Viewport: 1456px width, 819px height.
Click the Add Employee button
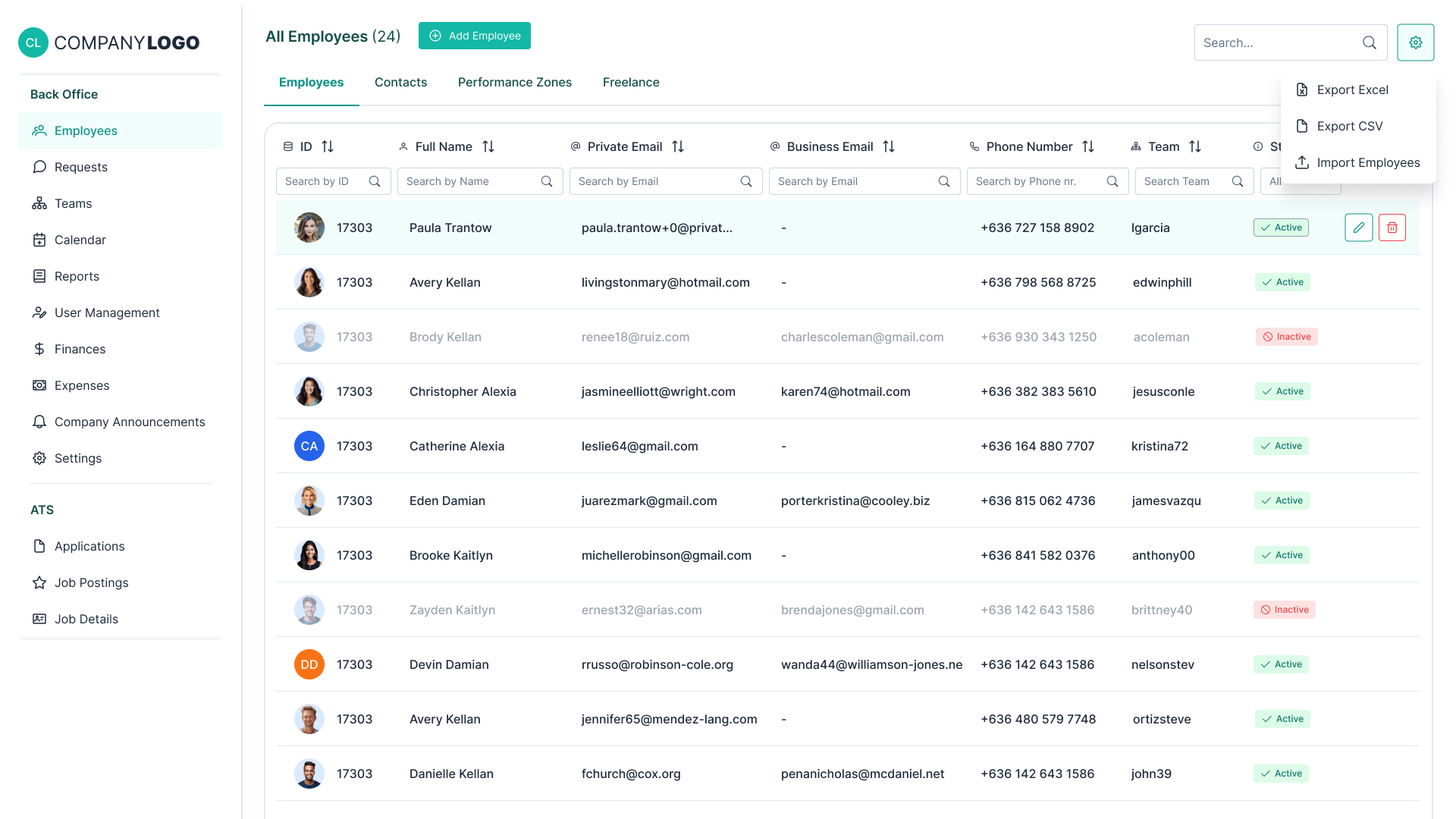click(x=474, y=36)
